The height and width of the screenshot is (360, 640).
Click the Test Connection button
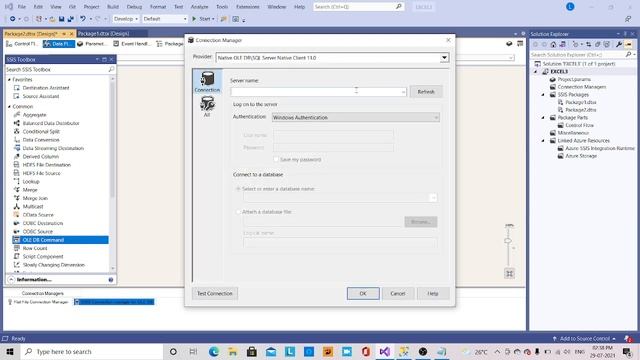215,293
